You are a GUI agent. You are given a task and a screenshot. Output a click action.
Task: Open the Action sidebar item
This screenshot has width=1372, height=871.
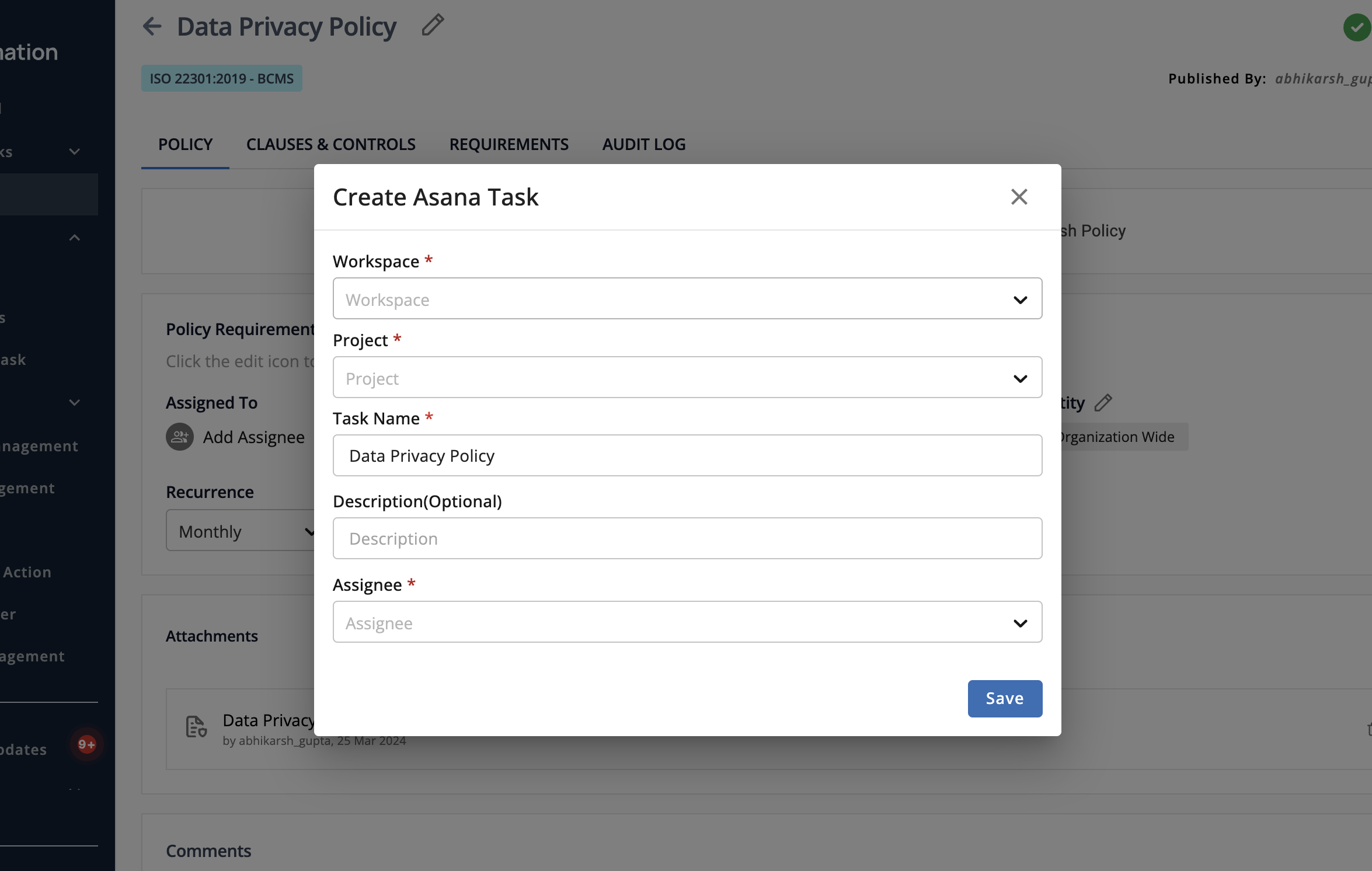pos(27,572)
